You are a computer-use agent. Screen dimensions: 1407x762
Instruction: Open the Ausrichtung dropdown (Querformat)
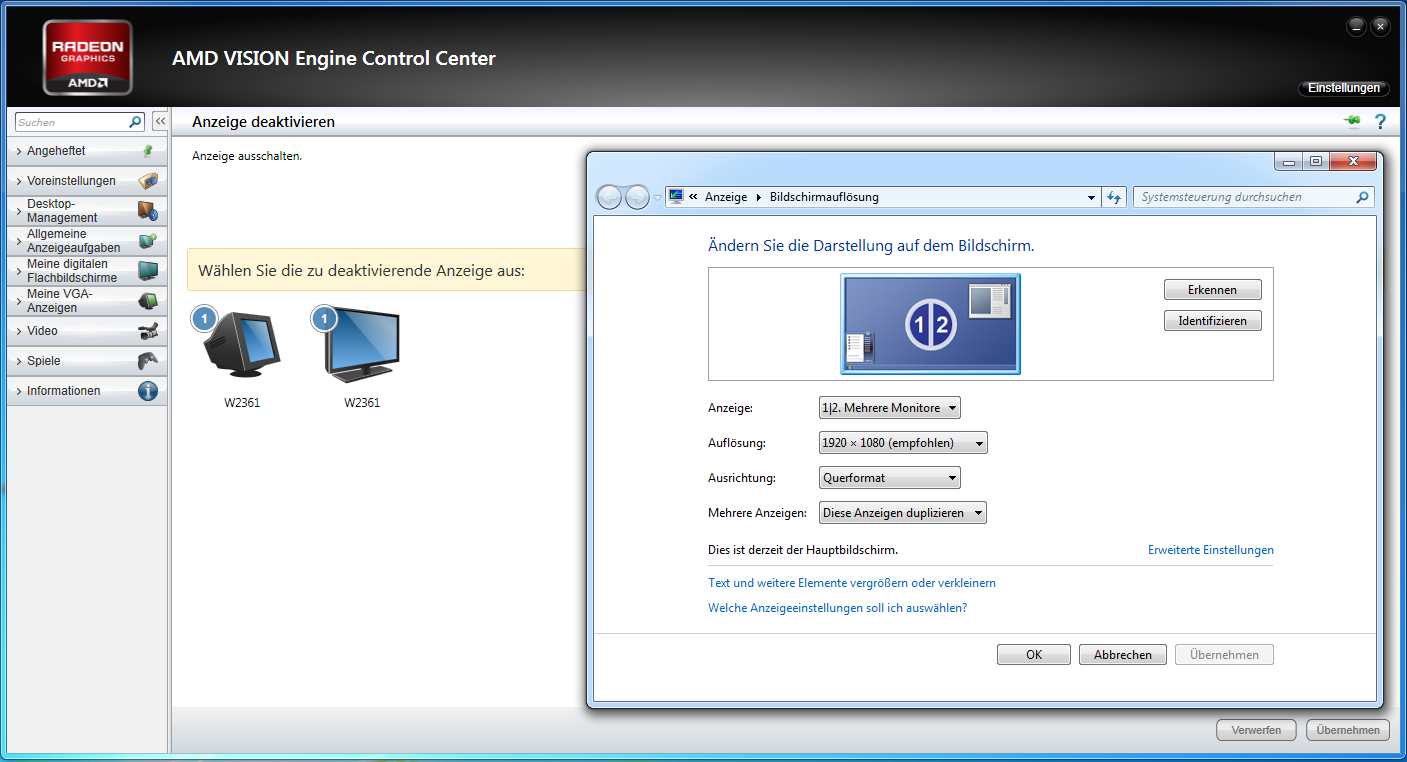click(889, 478)
